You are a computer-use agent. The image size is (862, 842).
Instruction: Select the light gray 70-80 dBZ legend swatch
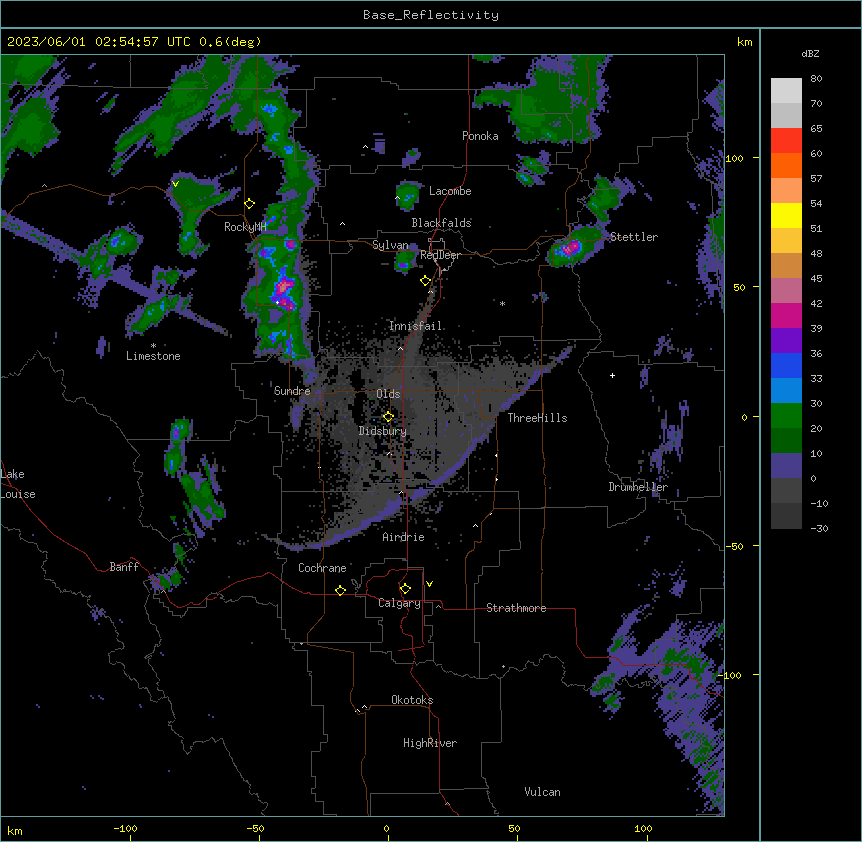coord(786,91)
